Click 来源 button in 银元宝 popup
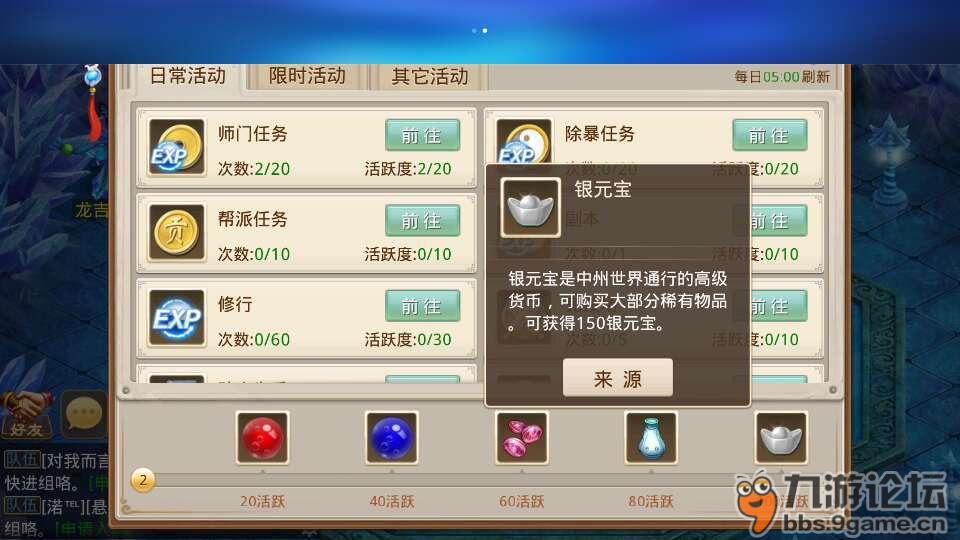The width and height of the screenshot is (960, 540). coord(618,378)
